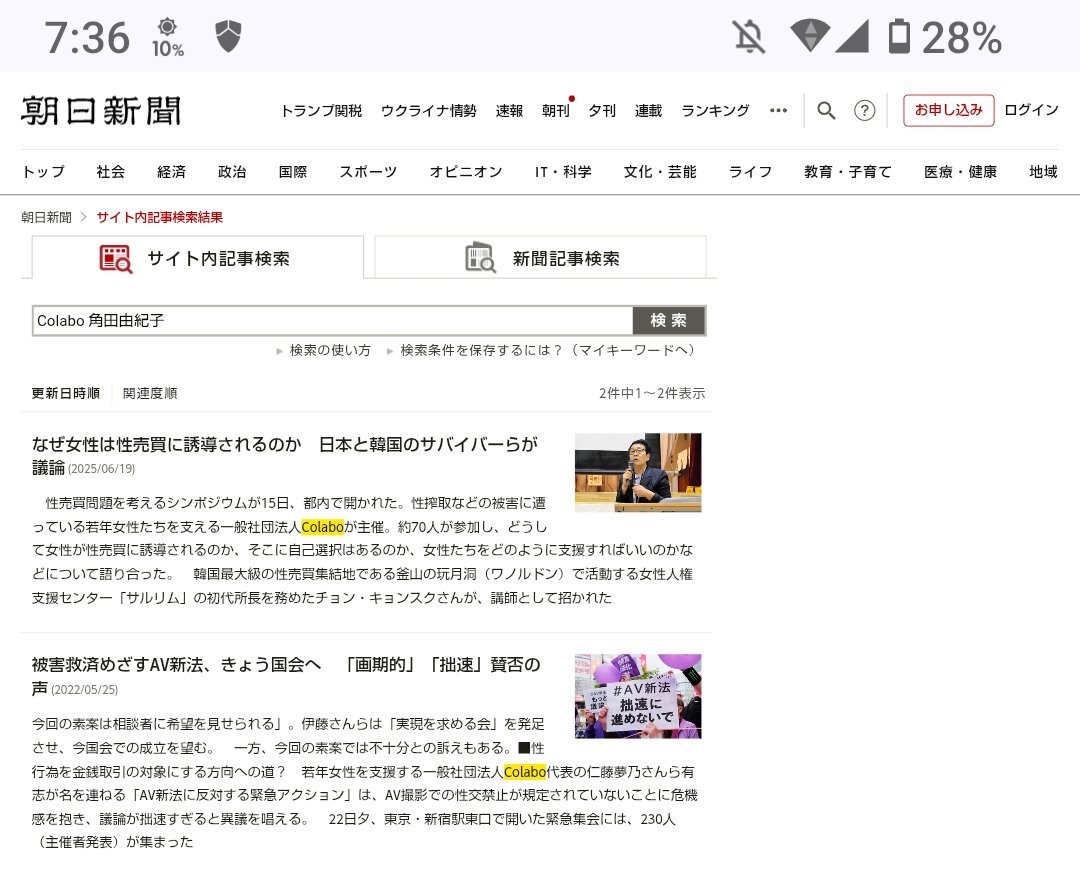The width and height of the screenshot is (1080, 871).
Task: Go to 速報 section
Action: (509, 110)
